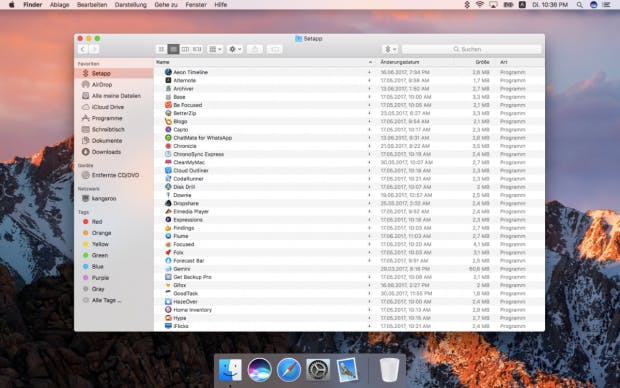Open the Gehe zu menu
The width and height of the screenshot is (620, 388).
pos(166,5)
